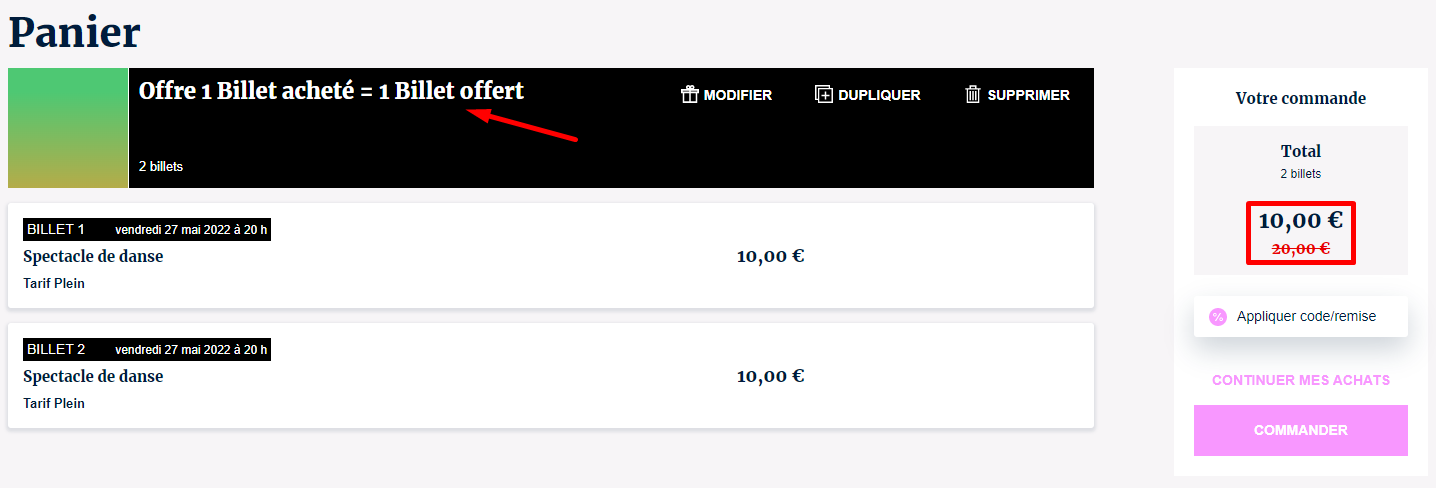Click the crossed-out 20,00 € total
Screen dimensions: 1436x488
pyautogui.click(x=1300, y=249)
